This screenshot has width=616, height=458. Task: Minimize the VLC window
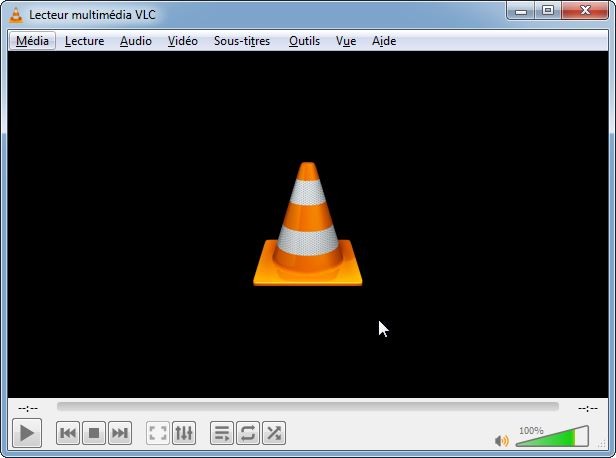[521, 11]
